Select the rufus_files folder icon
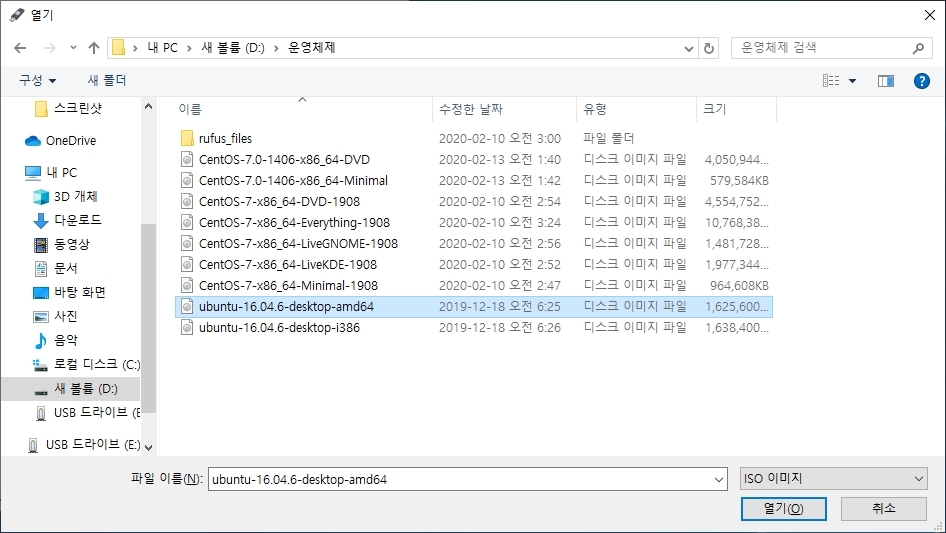946x533 pixels. (187, 138)
